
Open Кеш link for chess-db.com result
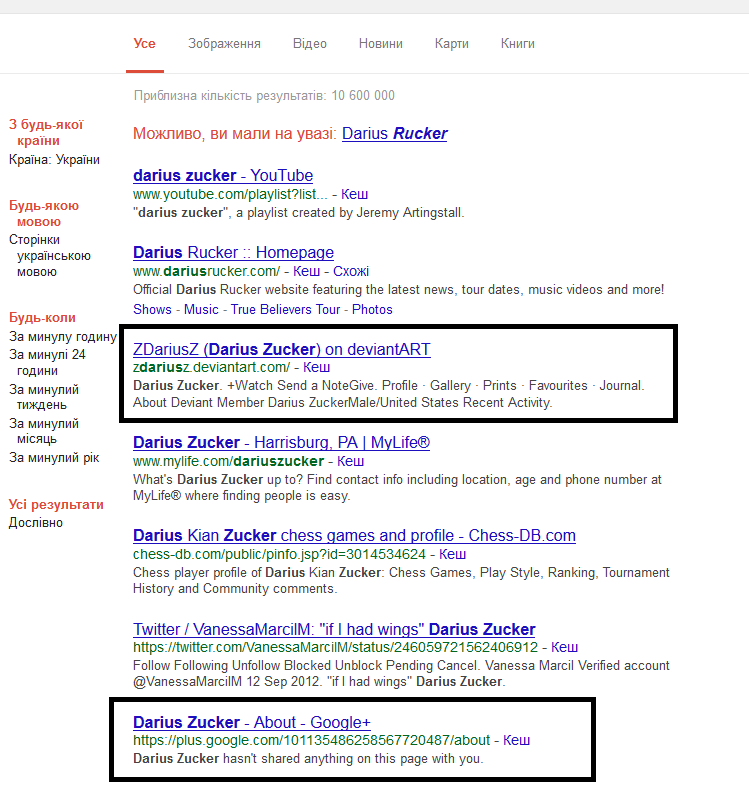(452, 554)
